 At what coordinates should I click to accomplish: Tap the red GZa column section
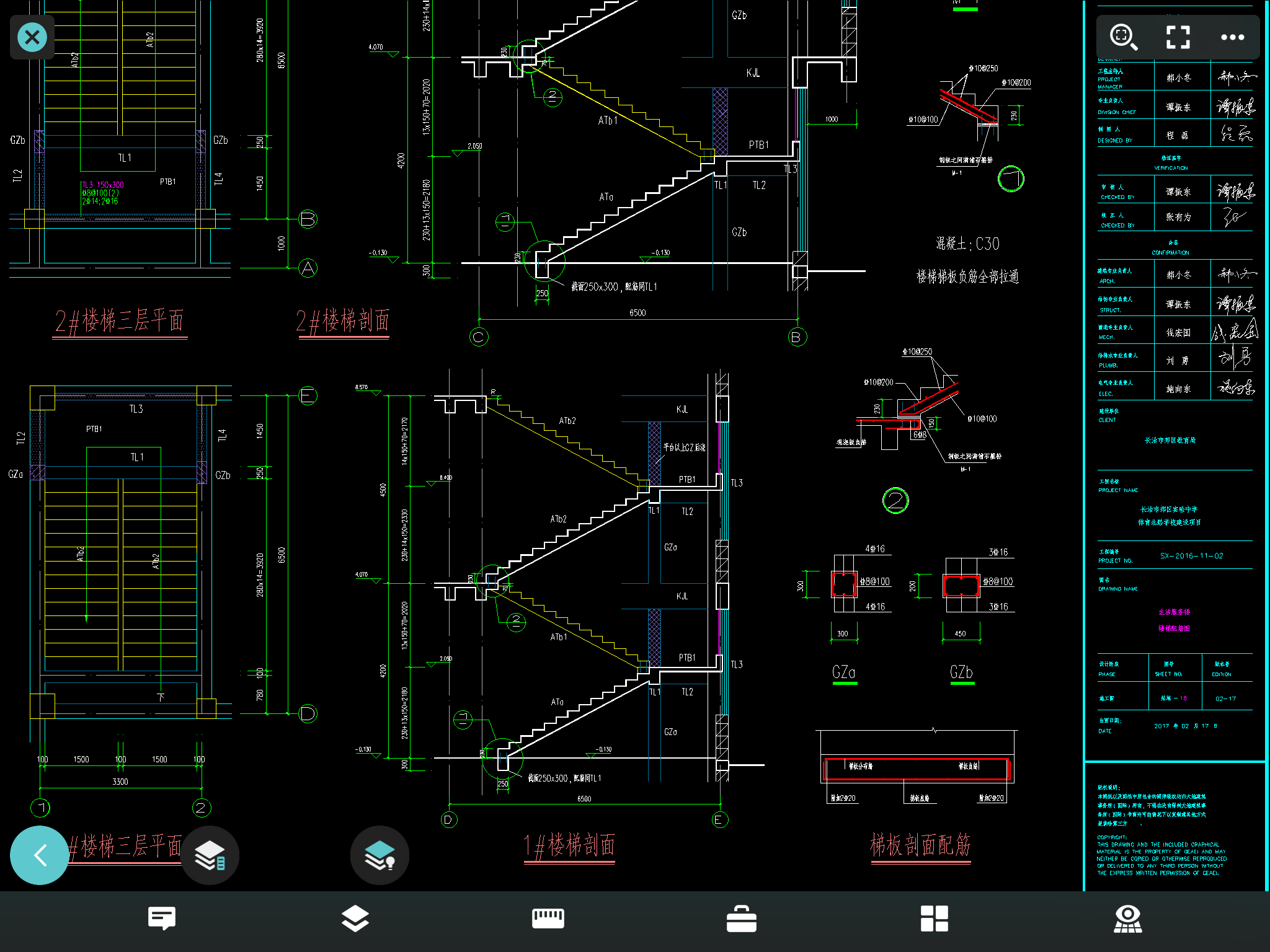pyautogui.click(x=844, y=584)
